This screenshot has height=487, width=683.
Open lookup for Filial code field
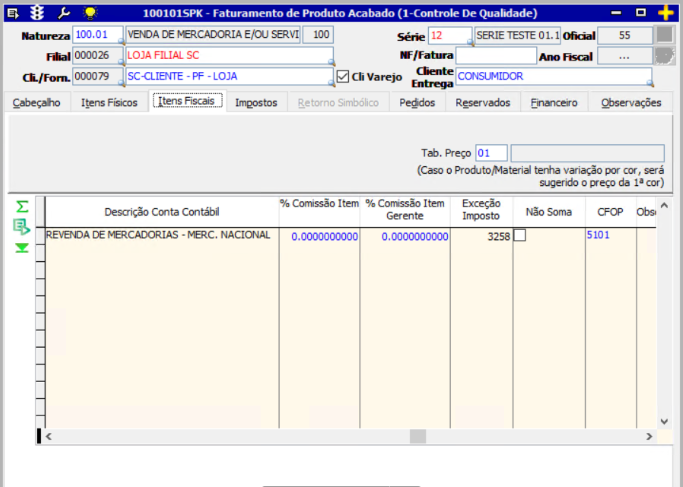(x=121, y=63)
